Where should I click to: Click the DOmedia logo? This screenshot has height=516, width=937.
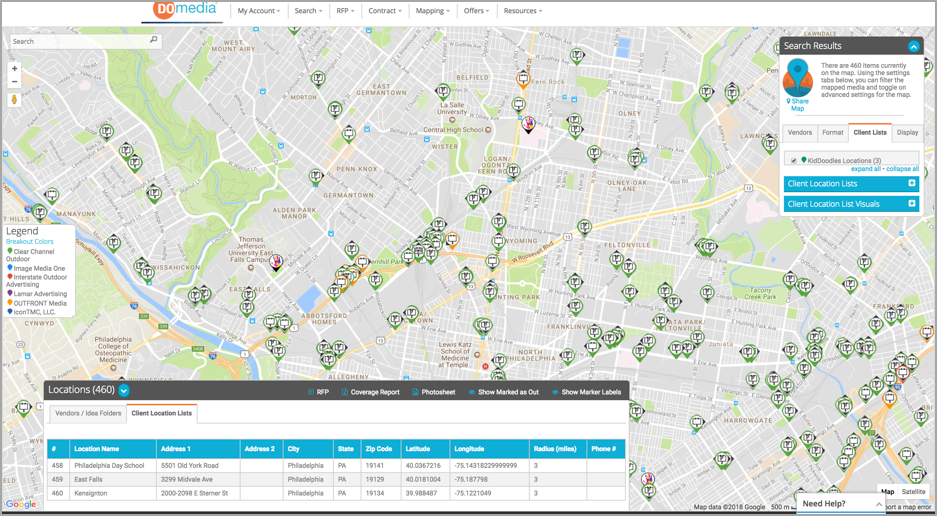pyautogui.click(x=184, y=10)
